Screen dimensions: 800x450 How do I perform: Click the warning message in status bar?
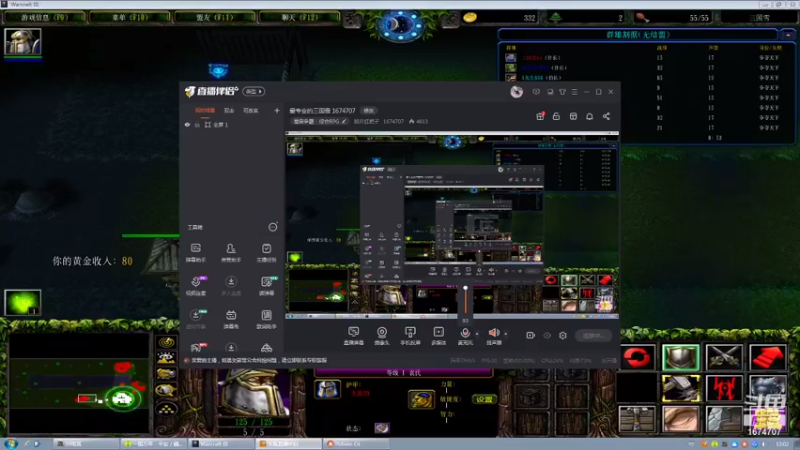(x=259, y=360)
